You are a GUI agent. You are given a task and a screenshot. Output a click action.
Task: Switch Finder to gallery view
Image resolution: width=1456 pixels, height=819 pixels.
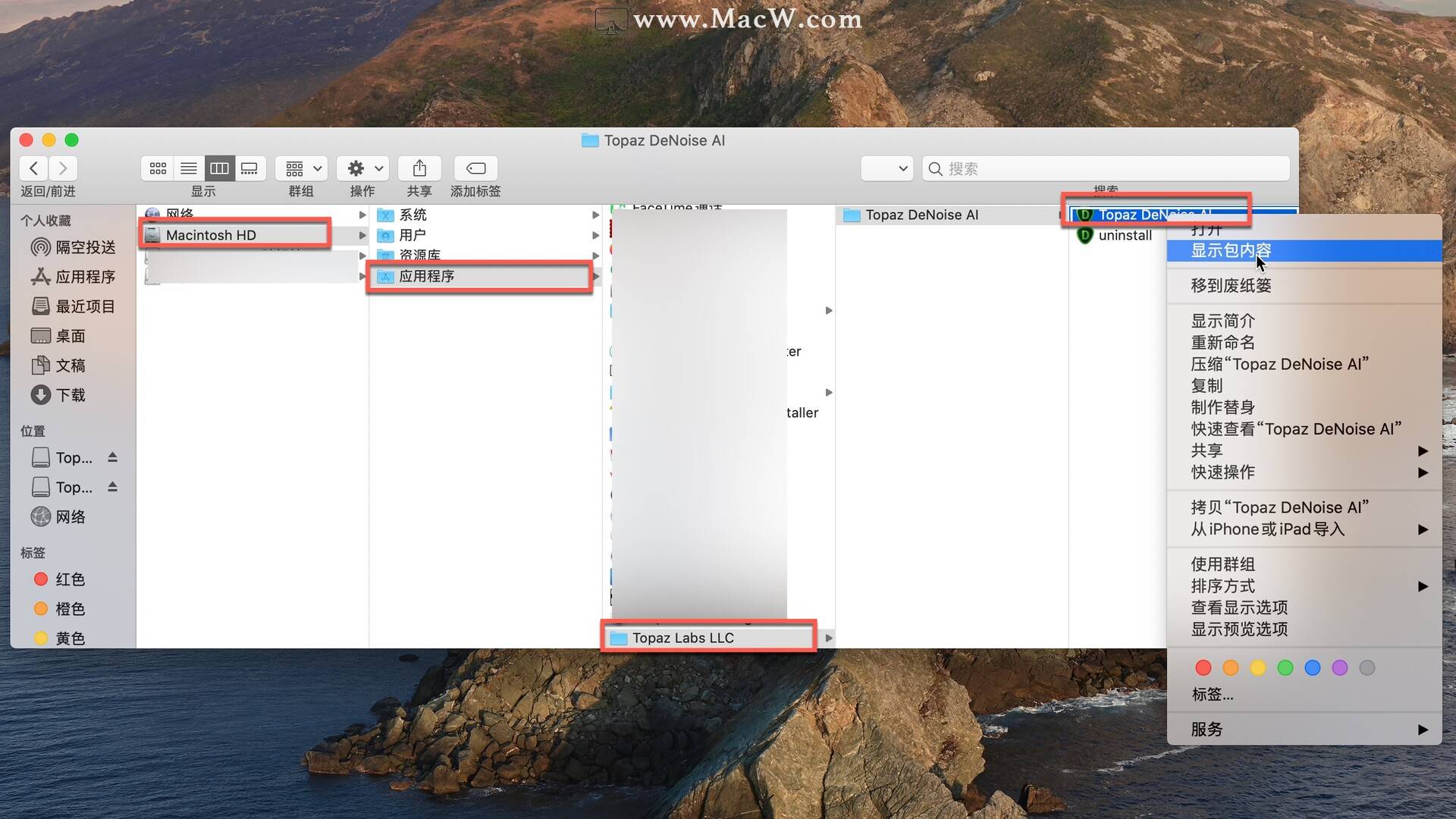[249, 168]
